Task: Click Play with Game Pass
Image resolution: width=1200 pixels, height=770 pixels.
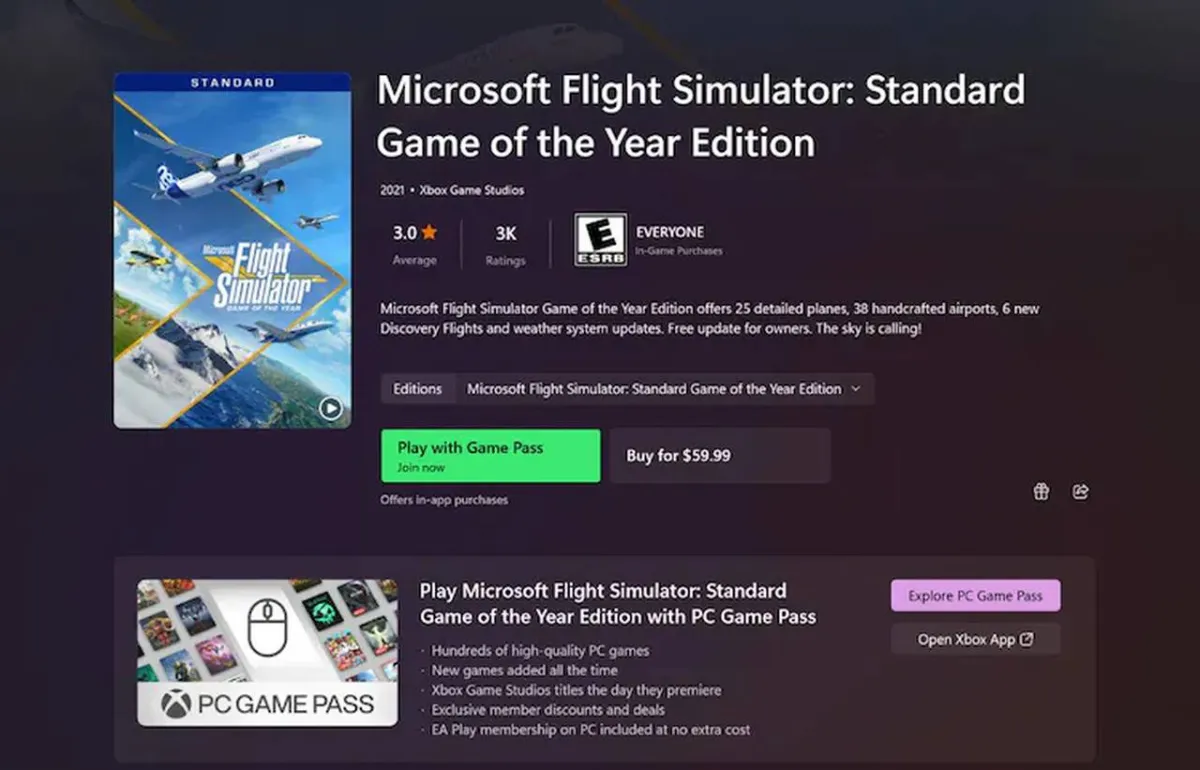Action: (x=489, y=454)
